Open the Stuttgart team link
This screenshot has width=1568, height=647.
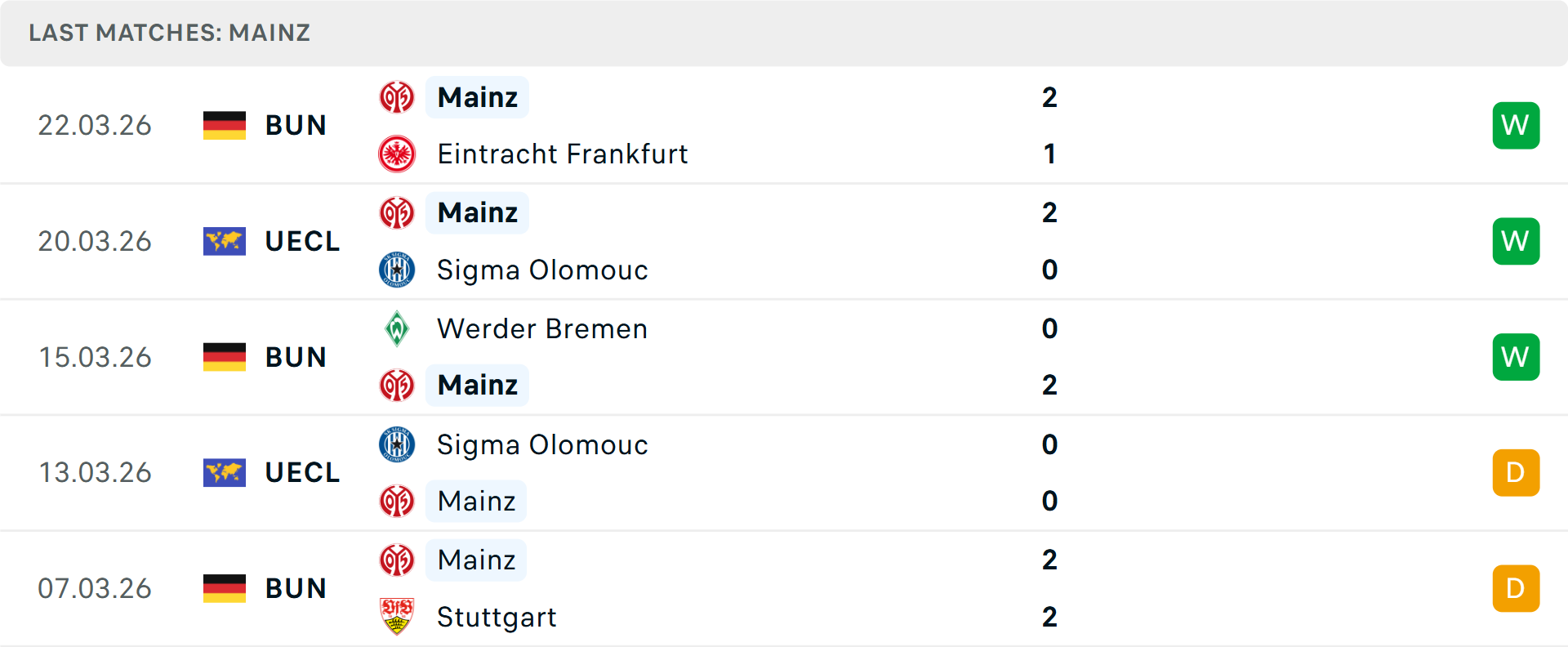tap(497, 617)
